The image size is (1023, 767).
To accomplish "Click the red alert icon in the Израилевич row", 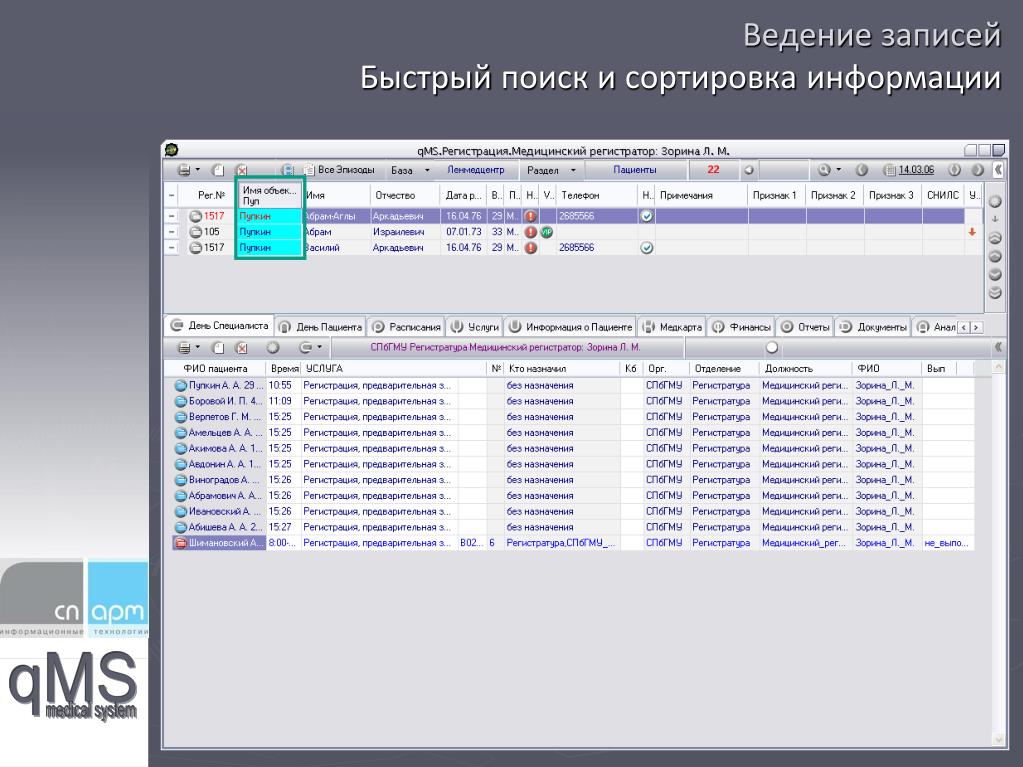I will [531, 232].
